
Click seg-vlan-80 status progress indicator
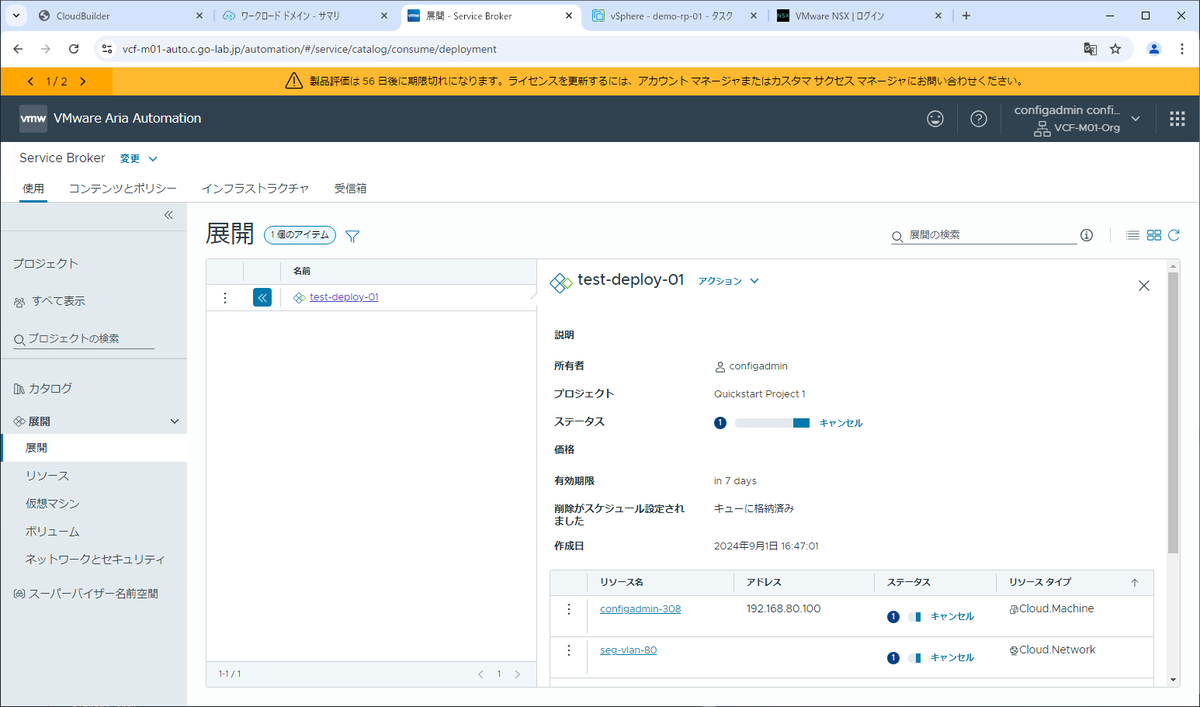click(x=914, y=657)
